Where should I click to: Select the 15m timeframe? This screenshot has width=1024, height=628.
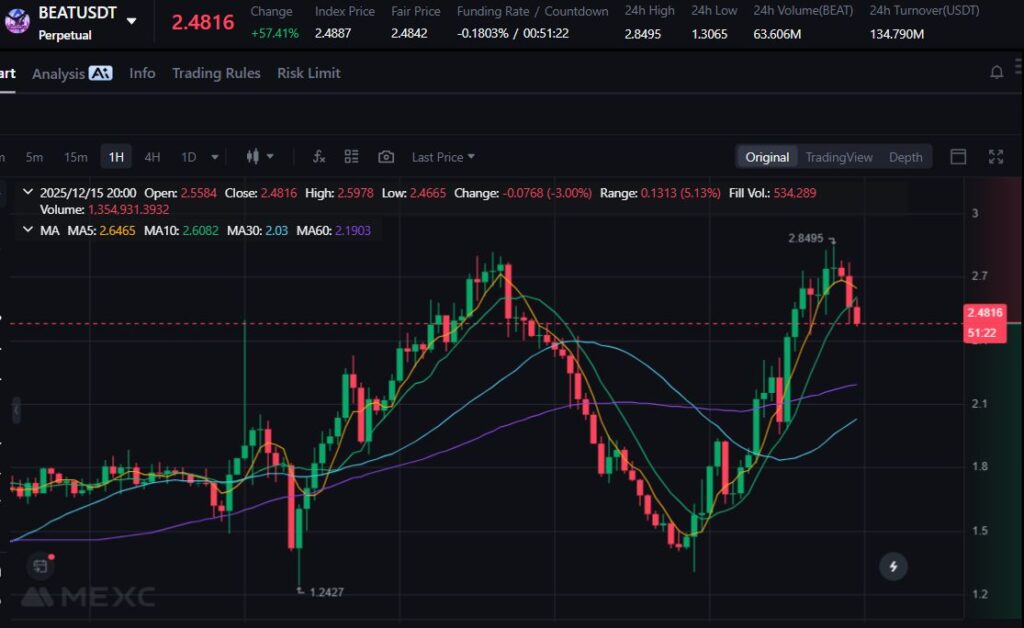point(75,157)
